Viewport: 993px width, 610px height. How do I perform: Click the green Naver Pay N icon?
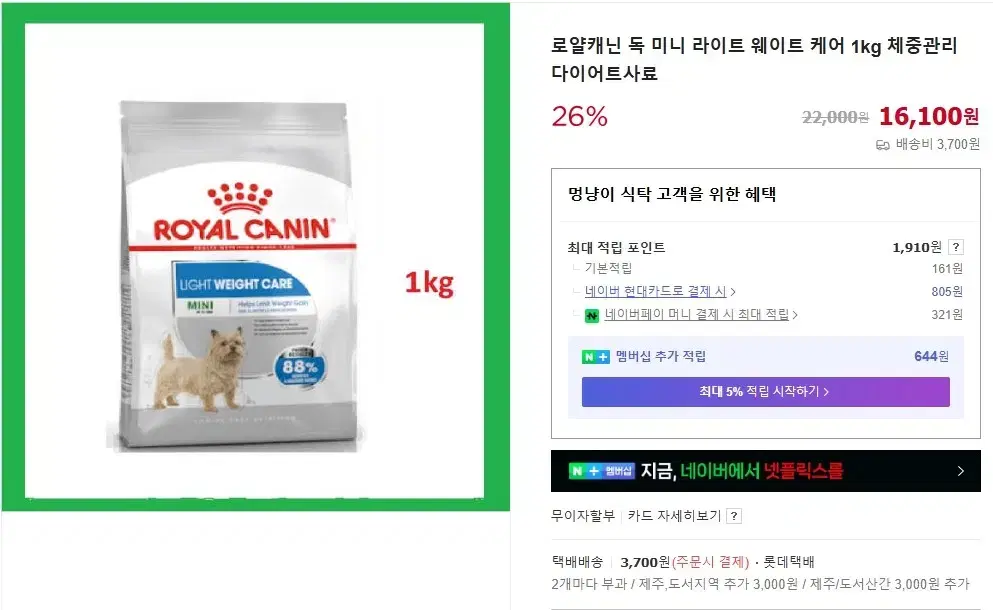pyautogui.click(x=591, y=315)
